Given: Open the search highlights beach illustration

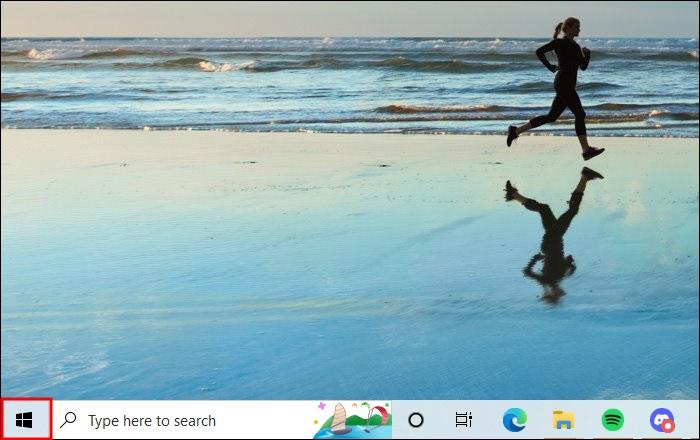Looking at the screenshot, I should pyautogui.click(x=352, y=420).
